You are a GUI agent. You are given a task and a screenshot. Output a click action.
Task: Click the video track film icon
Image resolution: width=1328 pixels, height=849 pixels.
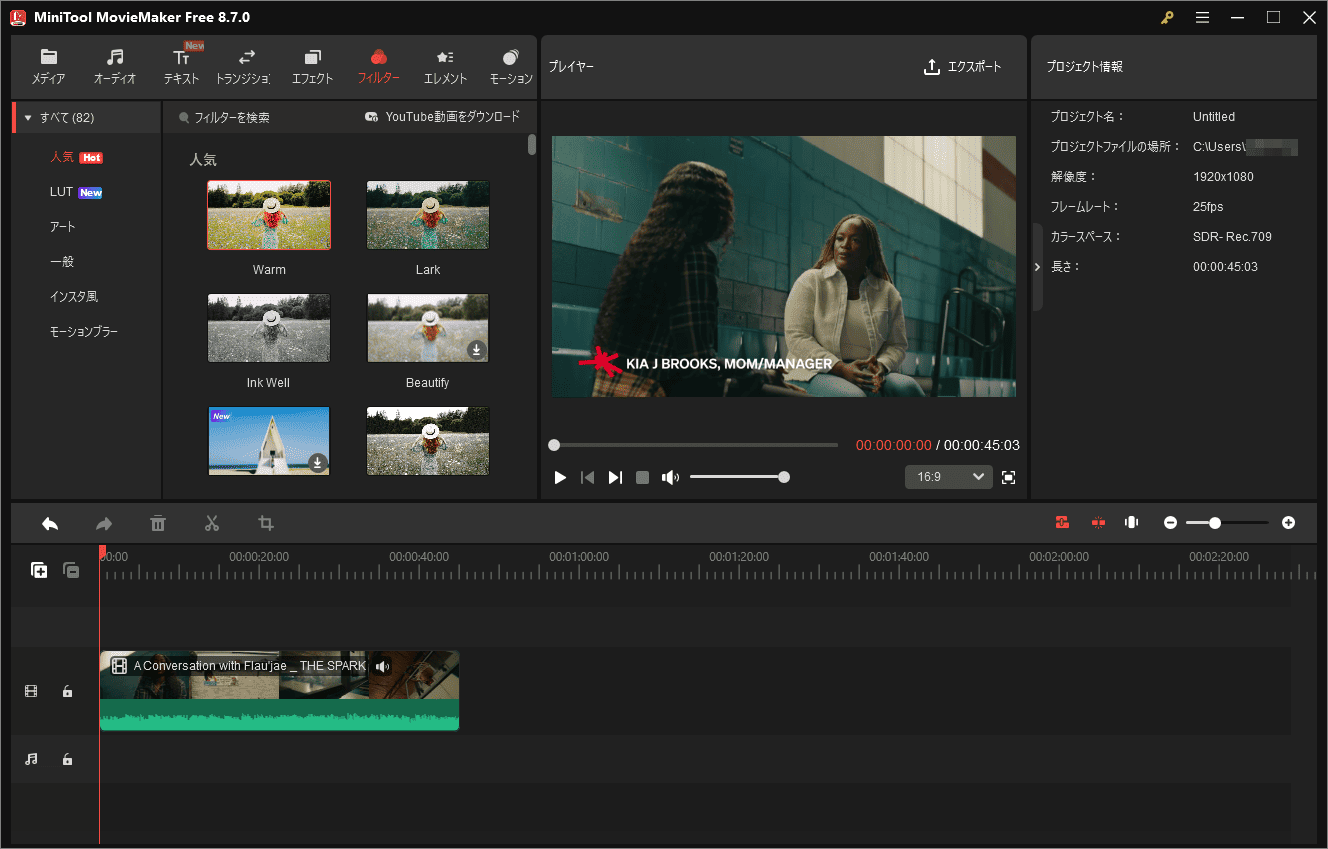click(31, 691)
